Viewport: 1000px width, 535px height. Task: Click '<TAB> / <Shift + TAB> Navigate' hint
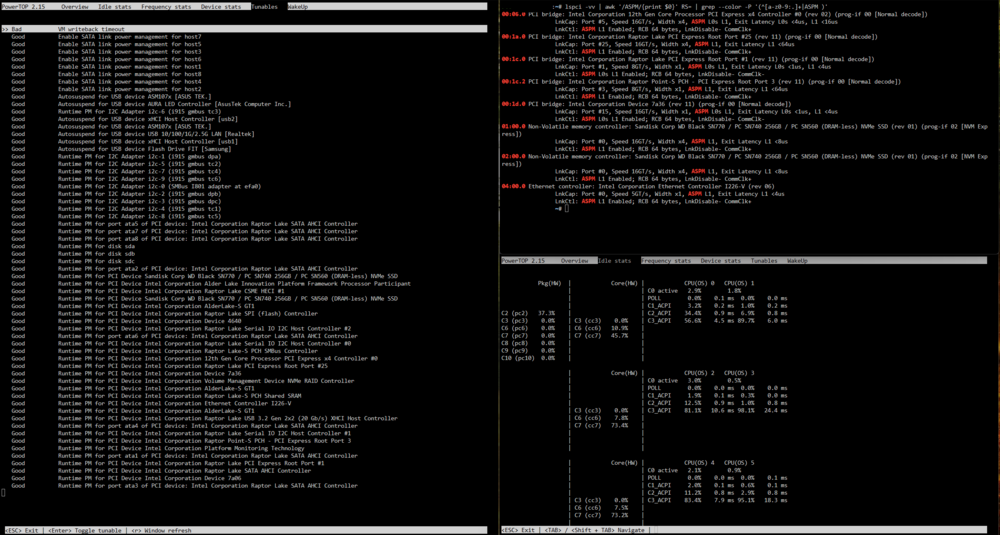(x=595, y=531)
